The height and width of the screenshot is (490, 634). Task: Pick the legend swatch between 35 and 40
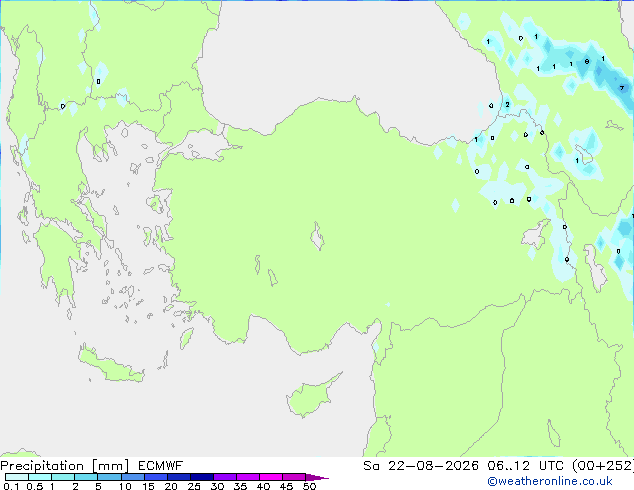pos(248,477)
